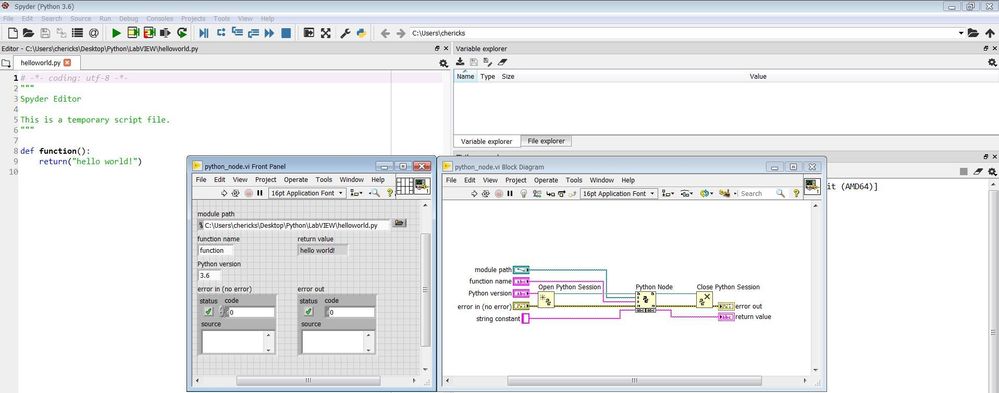
Task: Open Align Objects dropdown in Block Diagram
Action: click(x=668, y=193)
